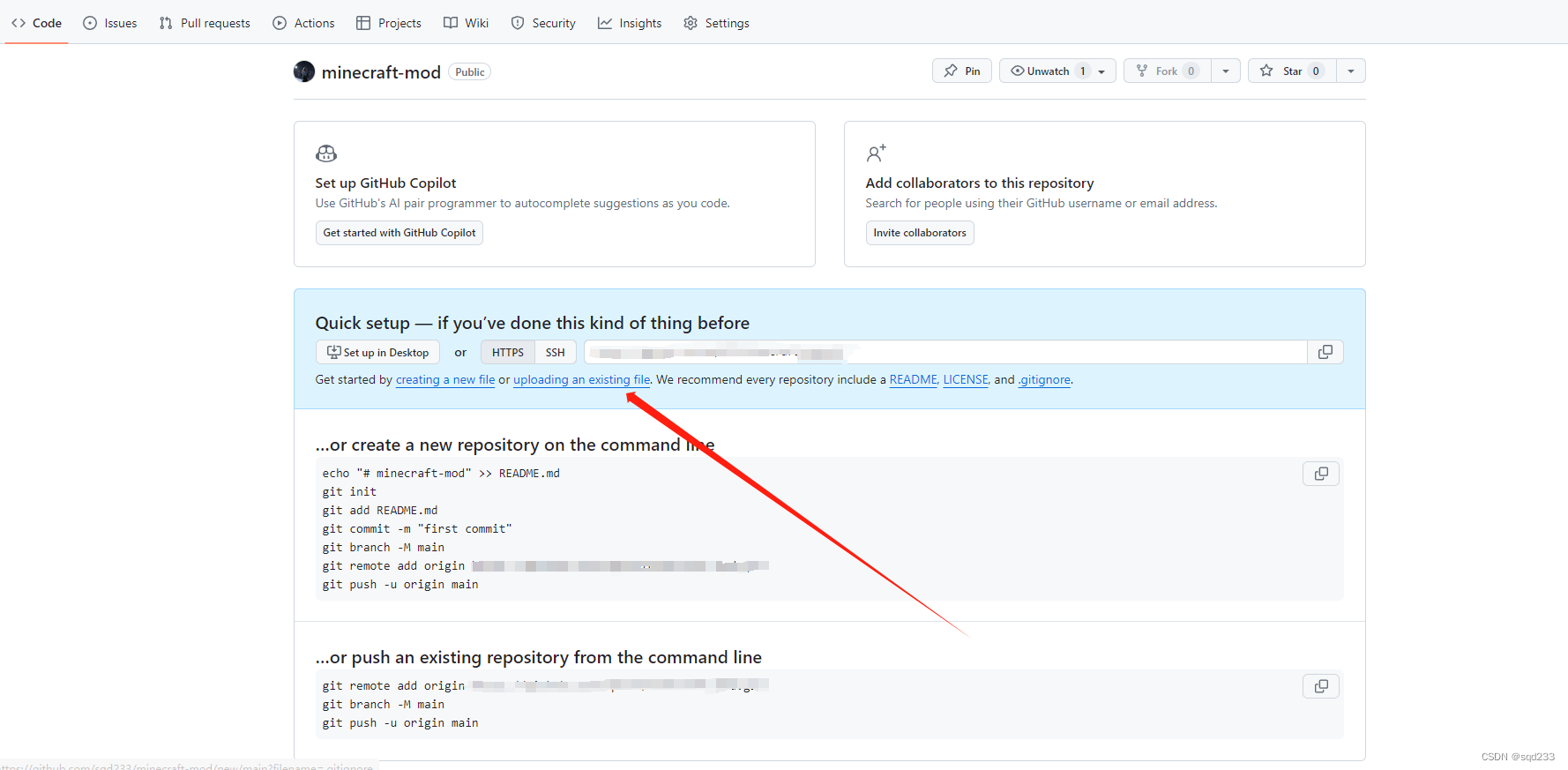Click the 'git add README.md' line
The height and width of the screenshot is (770, 1568).
point(380,511)
